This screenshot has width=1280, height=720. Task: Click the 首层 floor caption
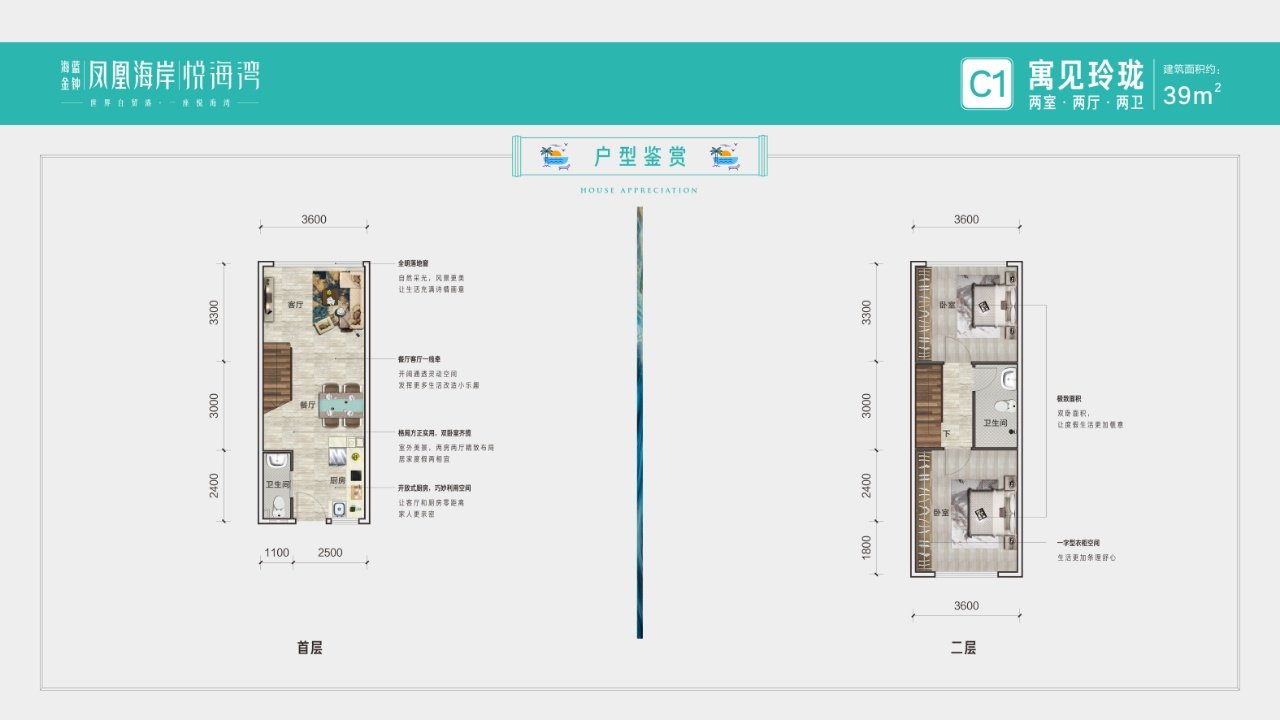tap(311, 648)
